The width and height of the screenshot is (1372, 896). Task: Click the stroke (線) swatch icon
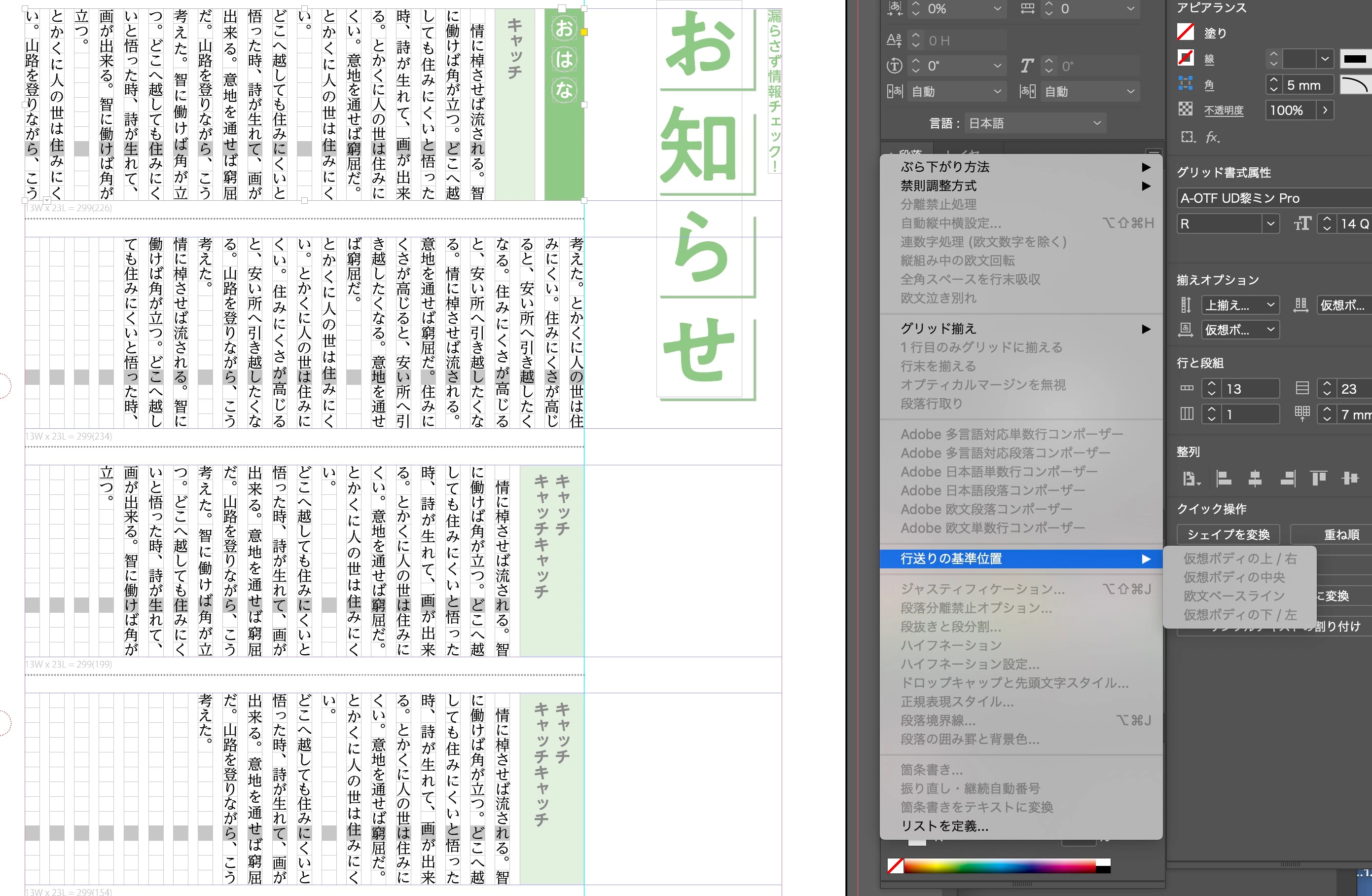click(1185, 58)
